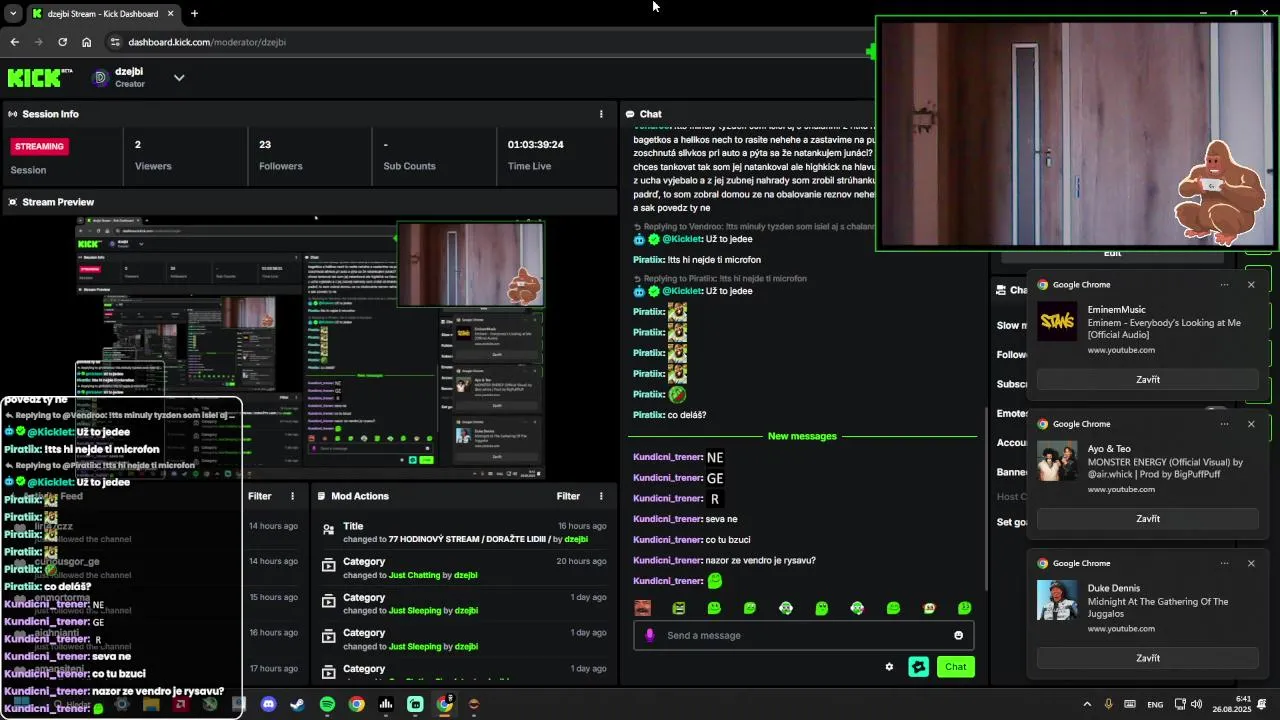Image resolution: width=1280 pixels, height=720 pixels.
Task: Open the Filter in Mod Actions panel
Action: coord(568,496)
